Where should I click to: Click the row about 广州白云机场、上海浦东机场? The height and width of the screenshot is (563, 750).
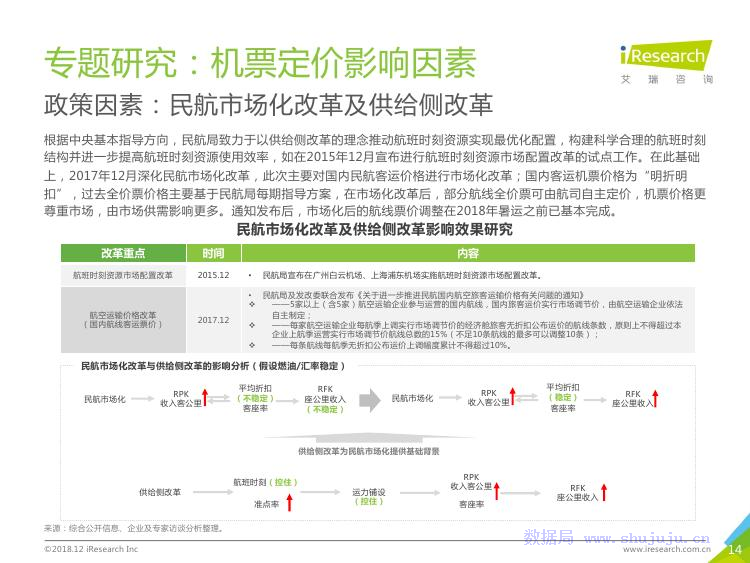402,276
